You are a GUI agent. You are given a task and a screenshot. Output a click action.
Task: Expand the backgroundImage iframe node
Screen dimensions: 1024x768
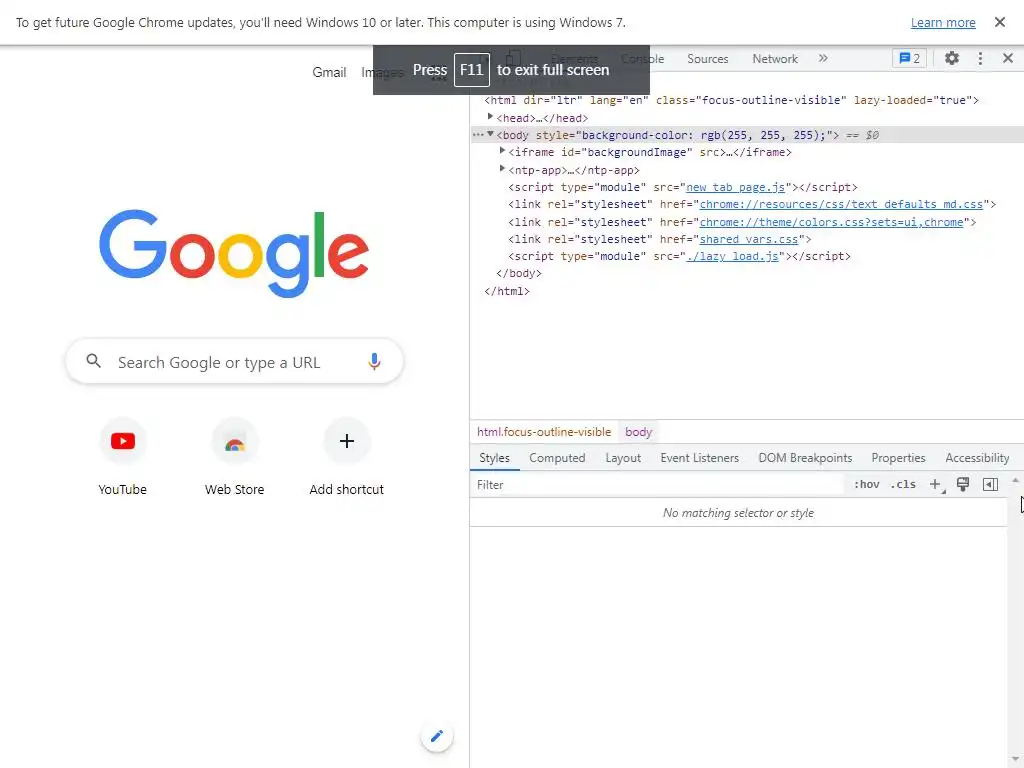(x=502, y=151)
